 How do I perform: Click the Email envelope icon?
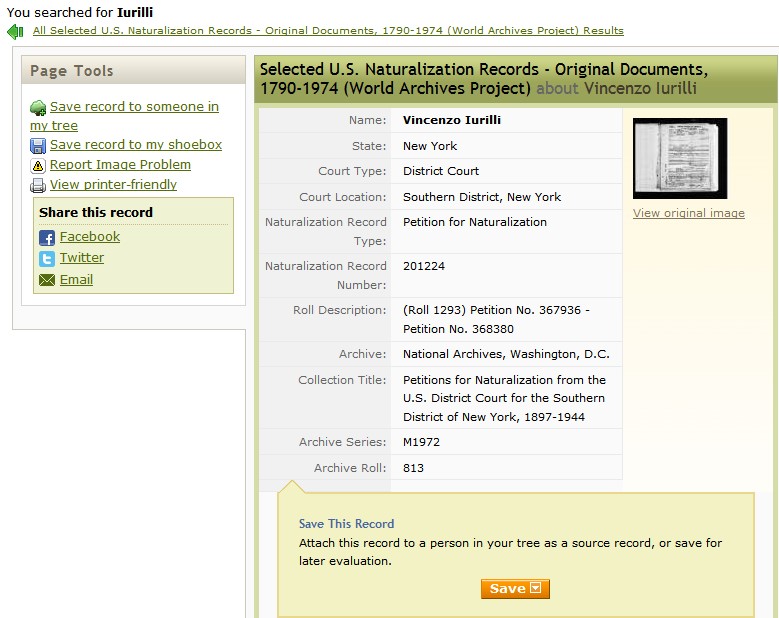click(47, 281)
